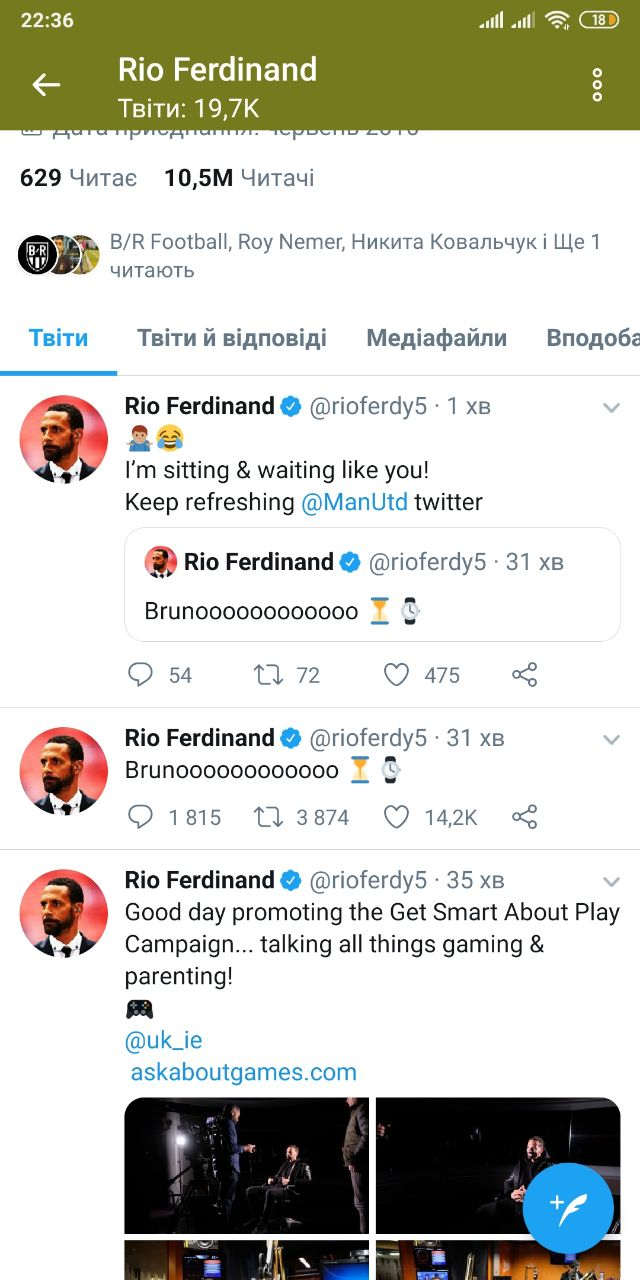The width and height of the screenshot is (640, 1280).
Task: Switch to the Медіафайли tab
Action: pyautogui.click(x=436, y=338)
